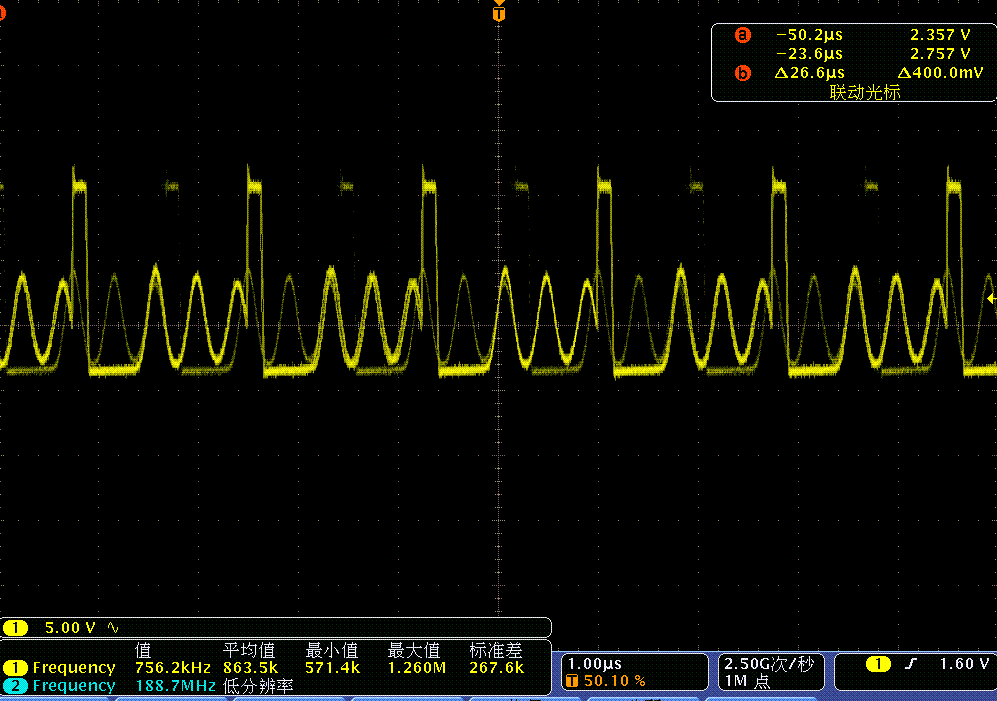Screen dimensions: 997x701
Task: Click the orange T trigger position icon by 50.10 %
Action: pyautogui.click(x=572, y=681)
